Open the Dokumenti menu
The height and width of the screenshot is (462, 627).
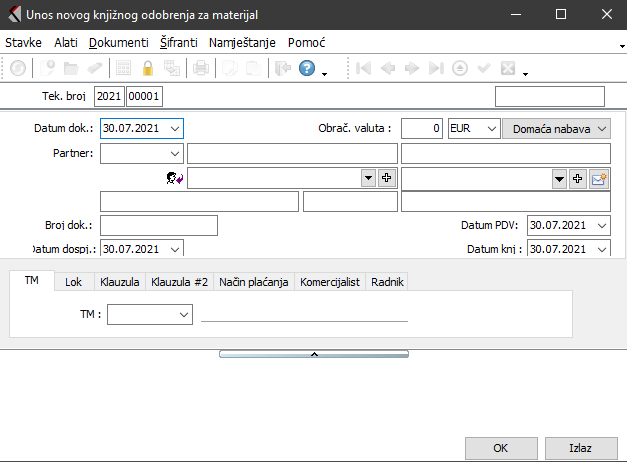point(118,43)
